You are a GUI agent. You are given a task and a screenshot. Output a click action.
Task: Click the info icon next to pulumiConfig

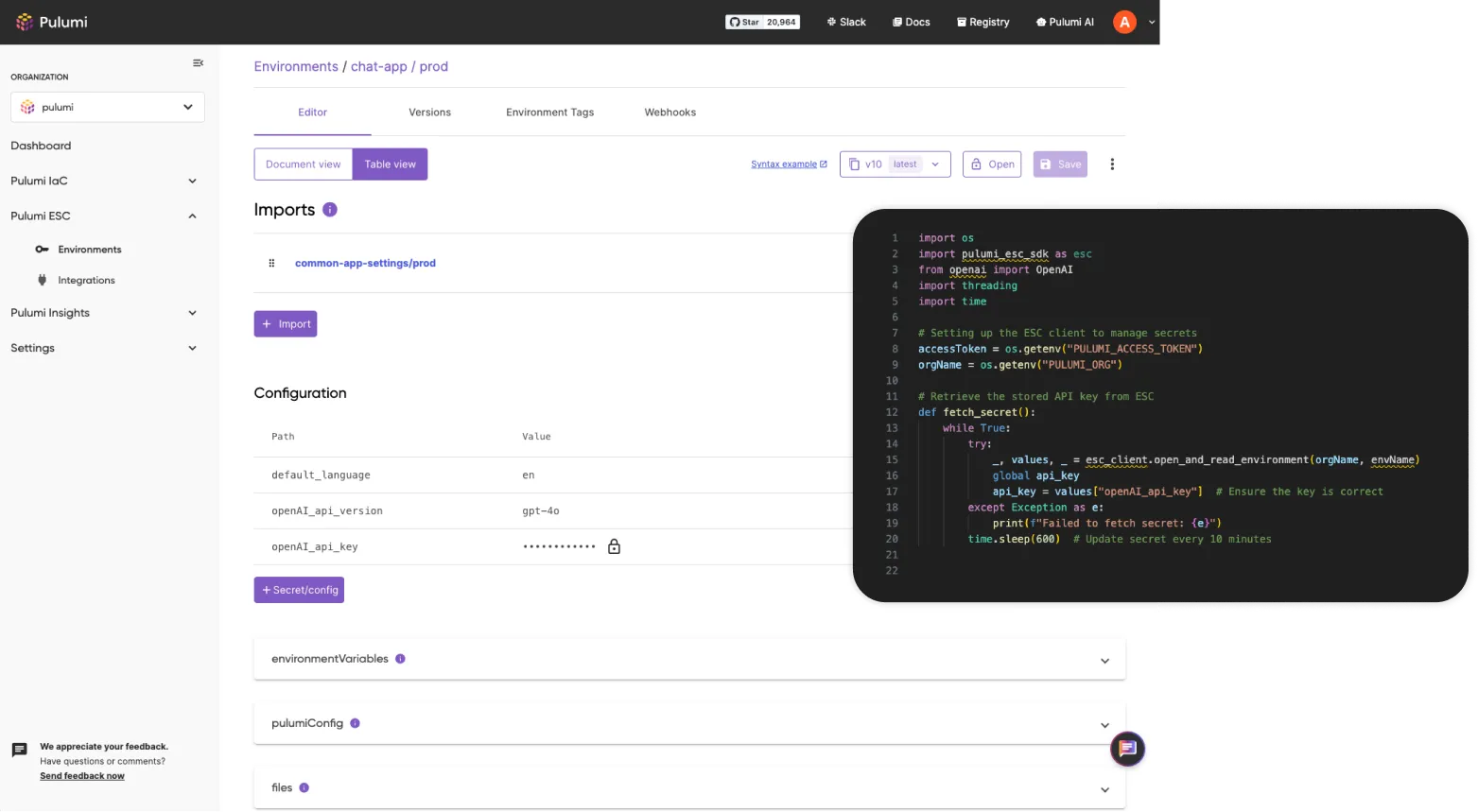pos(355,723)
